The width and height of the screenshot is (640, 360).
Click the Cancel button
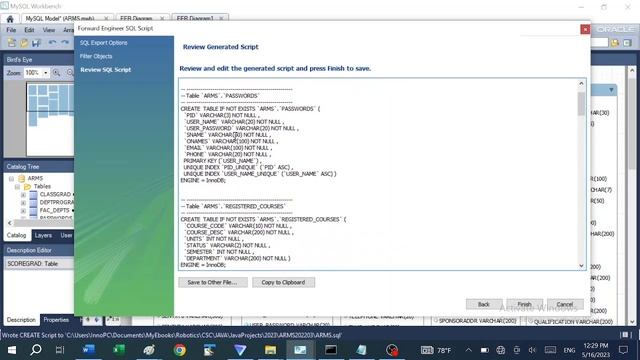pyautogui.click(x=565, y=304)
